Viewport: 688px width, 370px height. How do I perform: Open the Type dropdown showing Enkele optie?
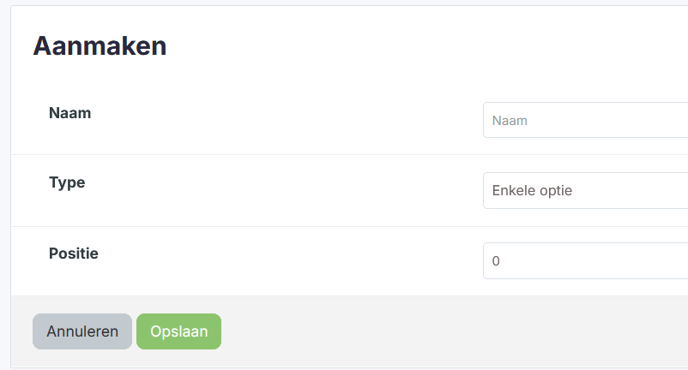(x=585, y=190)
